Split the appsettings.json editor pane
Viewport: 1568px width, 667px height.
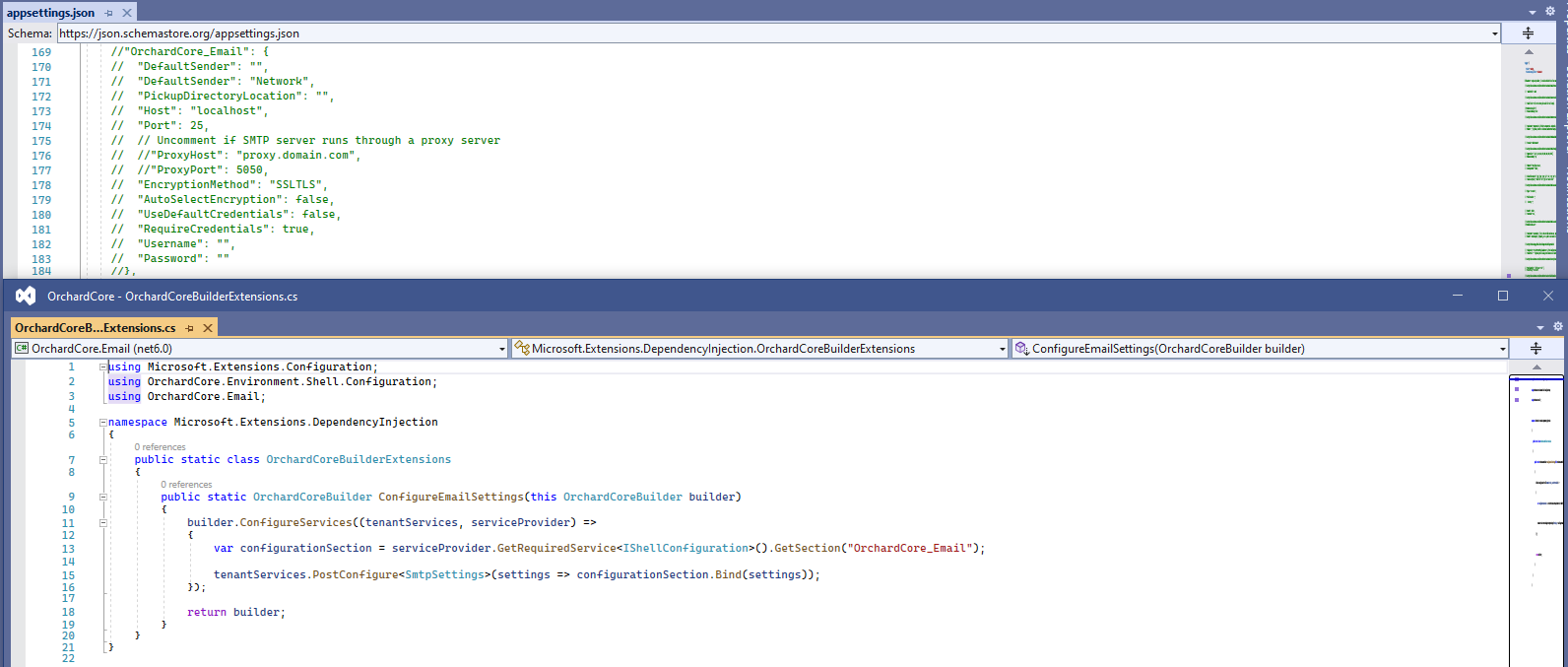pyautogui.click(x=1528, y=33)
